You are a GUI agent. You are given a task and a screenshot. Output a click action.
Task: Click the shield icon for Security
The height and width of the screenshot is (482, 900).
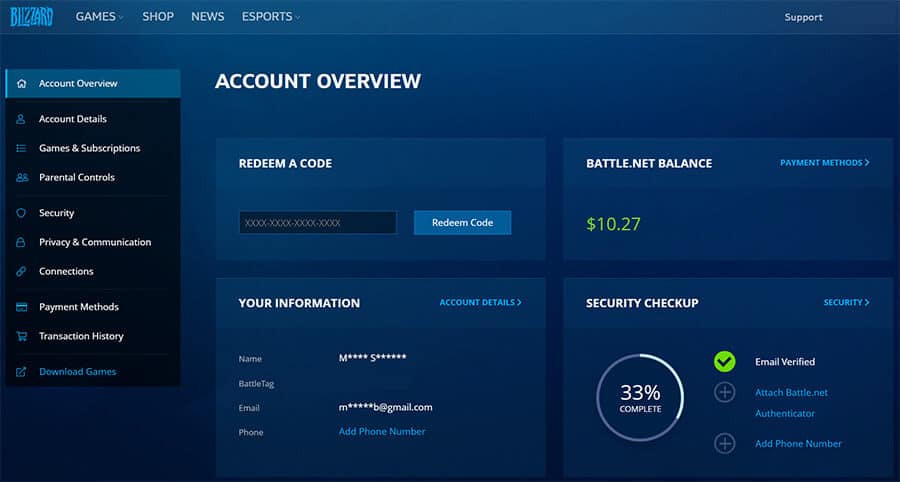21,213
